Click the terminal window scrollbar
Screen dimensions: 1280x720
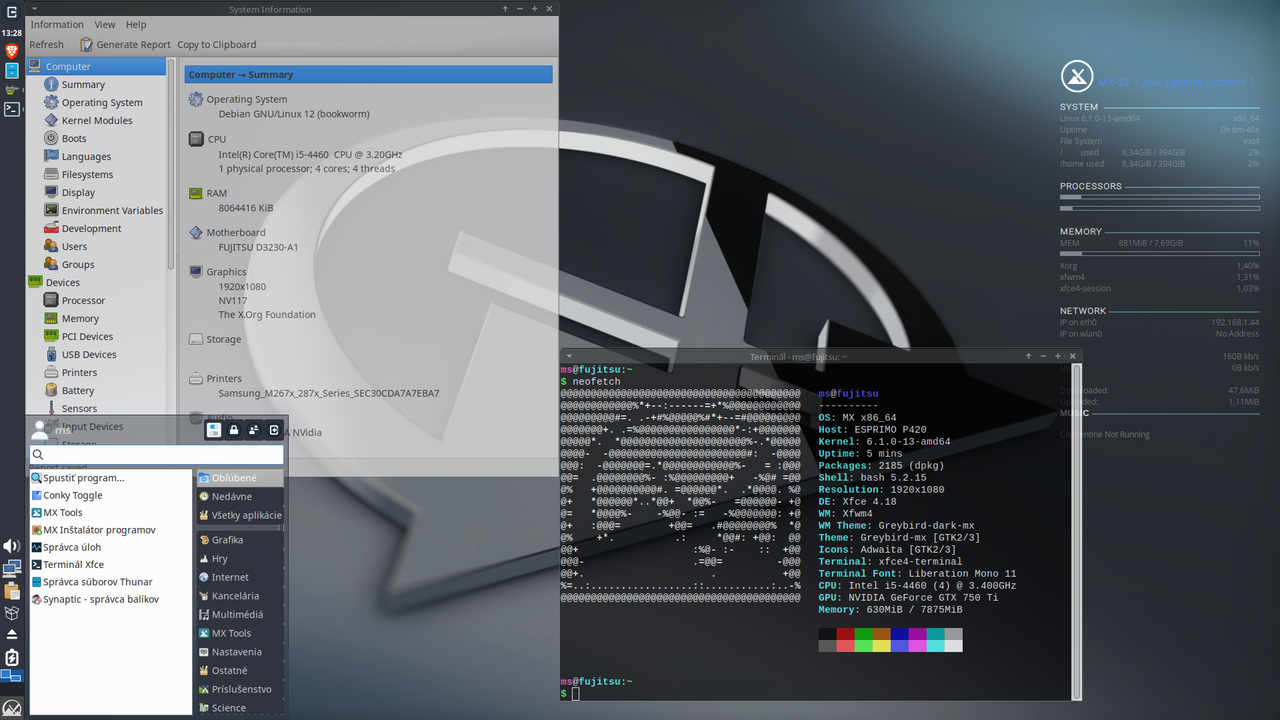click(x=1075, y=530)
